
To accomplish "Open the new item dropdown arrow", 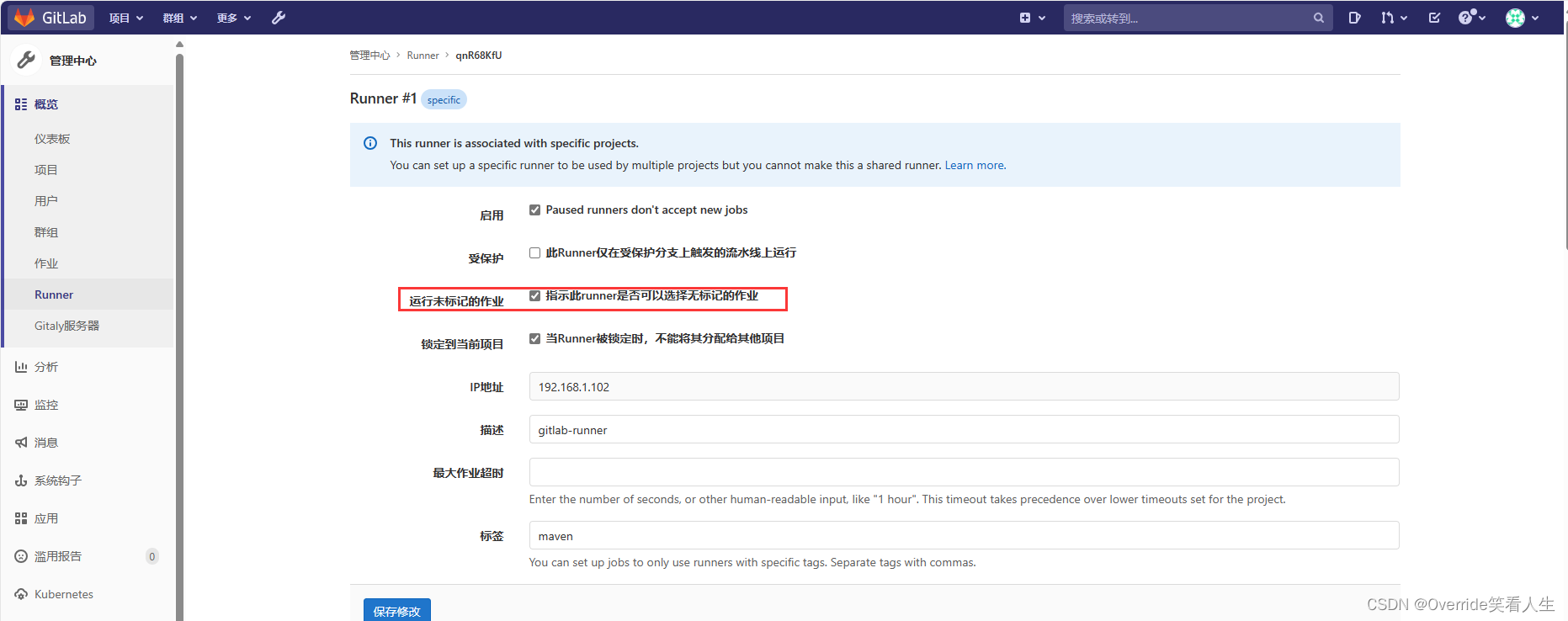I will tap(1042, 18).
